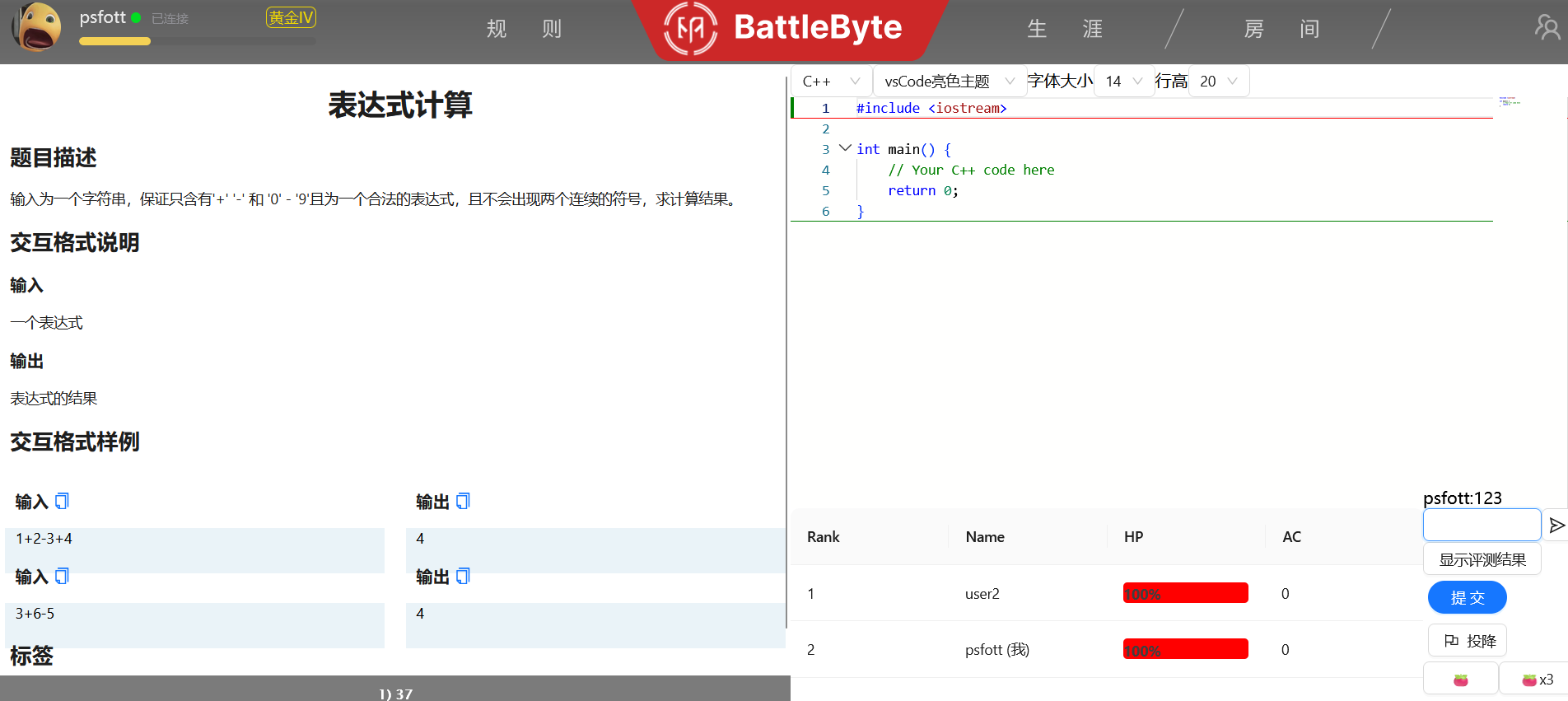Collapse the main() function fold arrow
The width and height of the screenshot is (1568, 701).
click(x=845, y=148)
